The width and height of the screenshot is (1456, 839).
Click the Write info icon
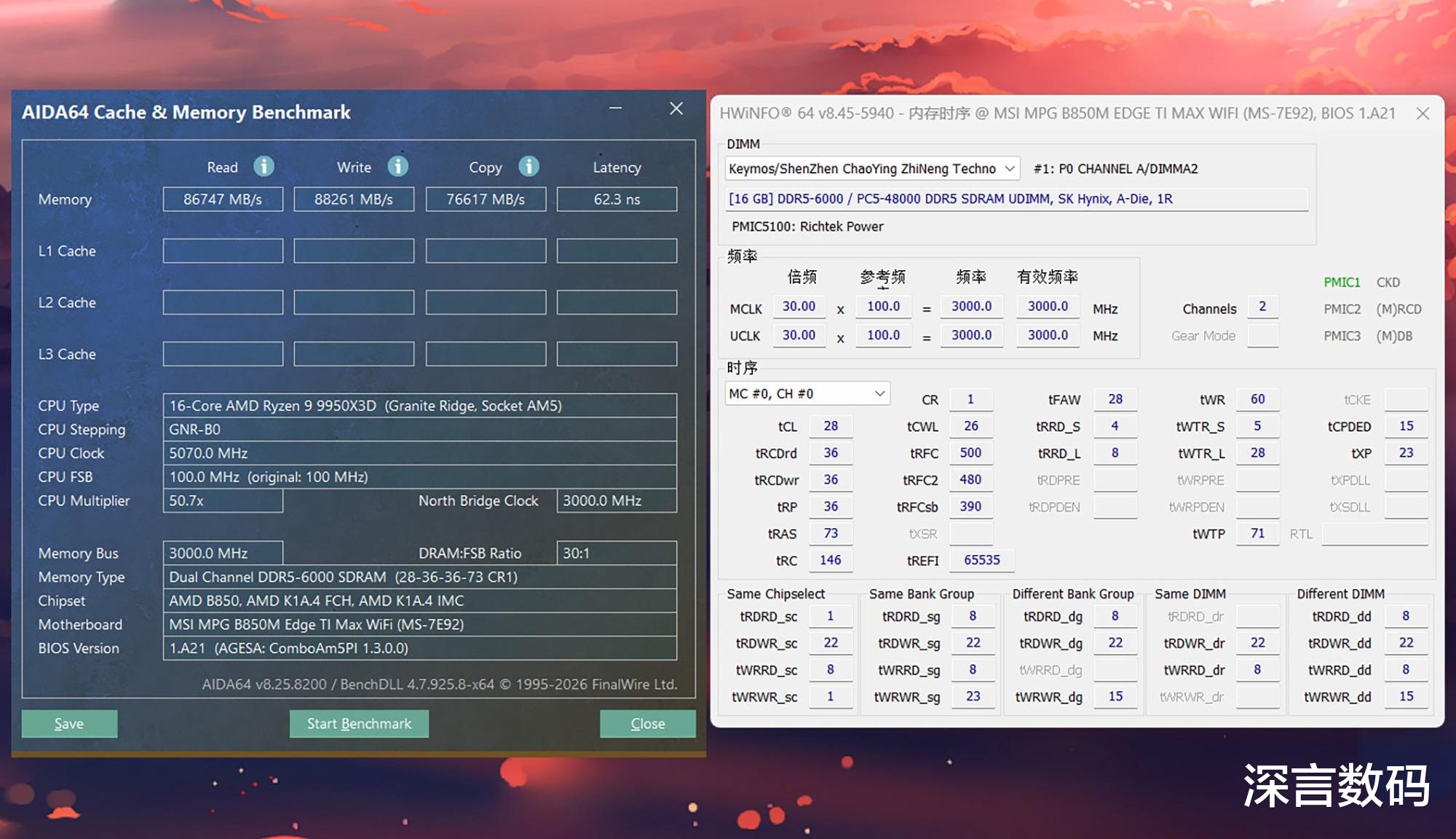tap(397, 167)
